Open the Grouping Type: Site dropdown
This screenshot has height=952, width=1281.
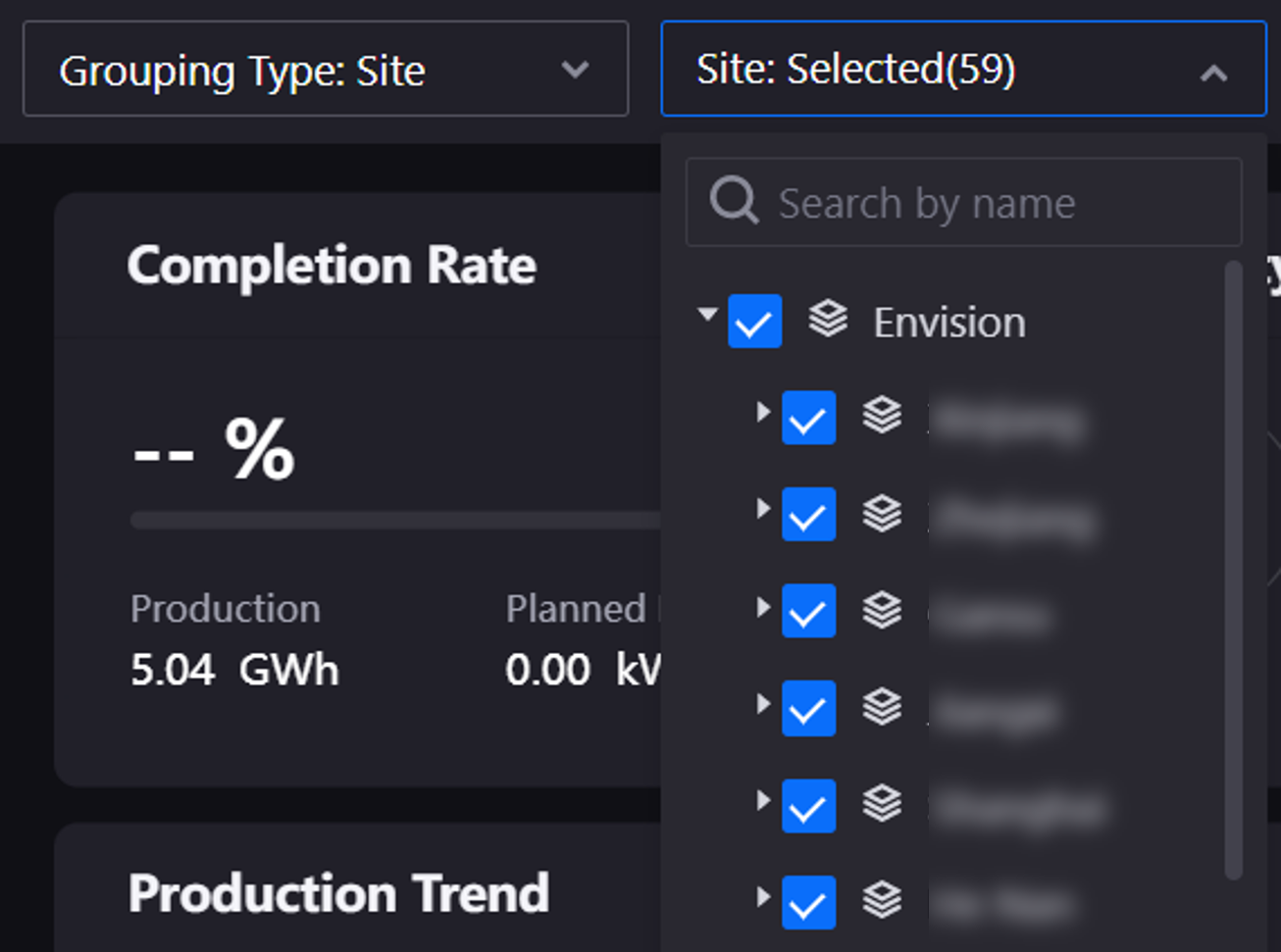(x=325, y=70)
